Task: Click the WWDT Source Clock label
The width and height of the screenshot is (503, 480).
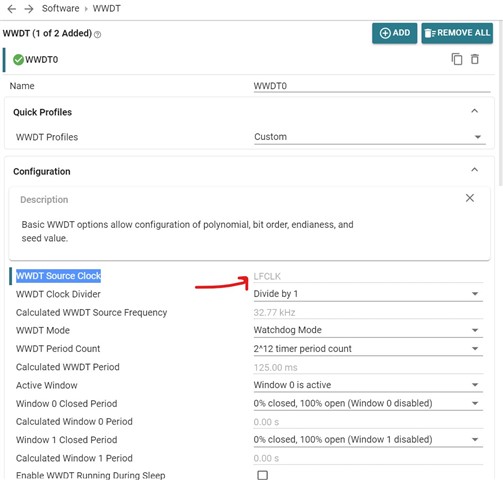Action: tap(58, 276)
